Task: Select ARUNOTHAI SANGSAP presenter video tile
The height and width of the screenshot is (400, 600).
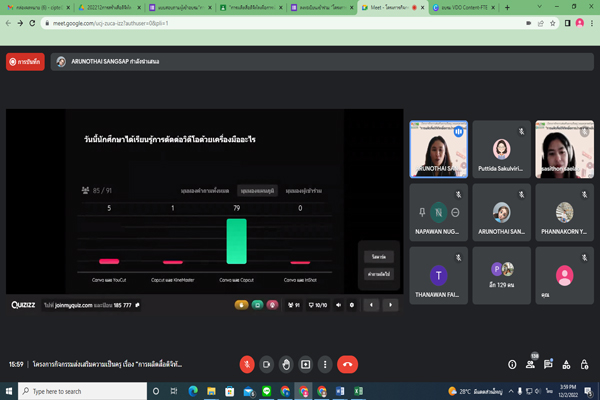Action: pyautogui.click(x=438, y=148)
